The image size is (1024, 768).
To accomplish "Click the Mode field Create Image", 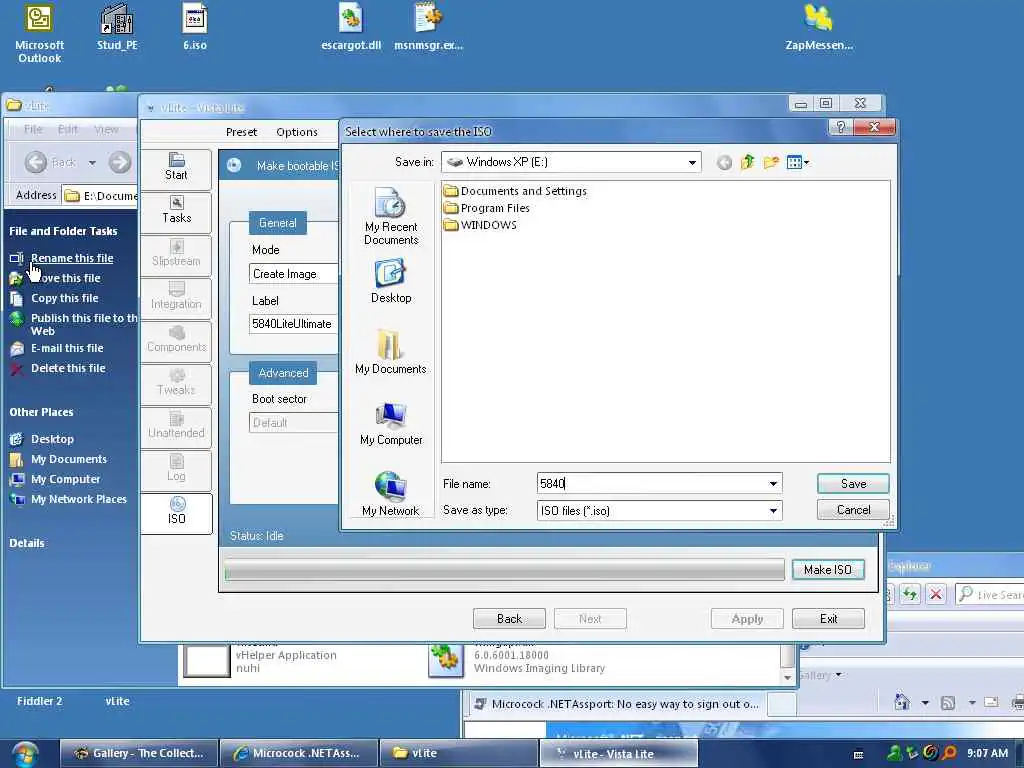I will click(293, 274).
